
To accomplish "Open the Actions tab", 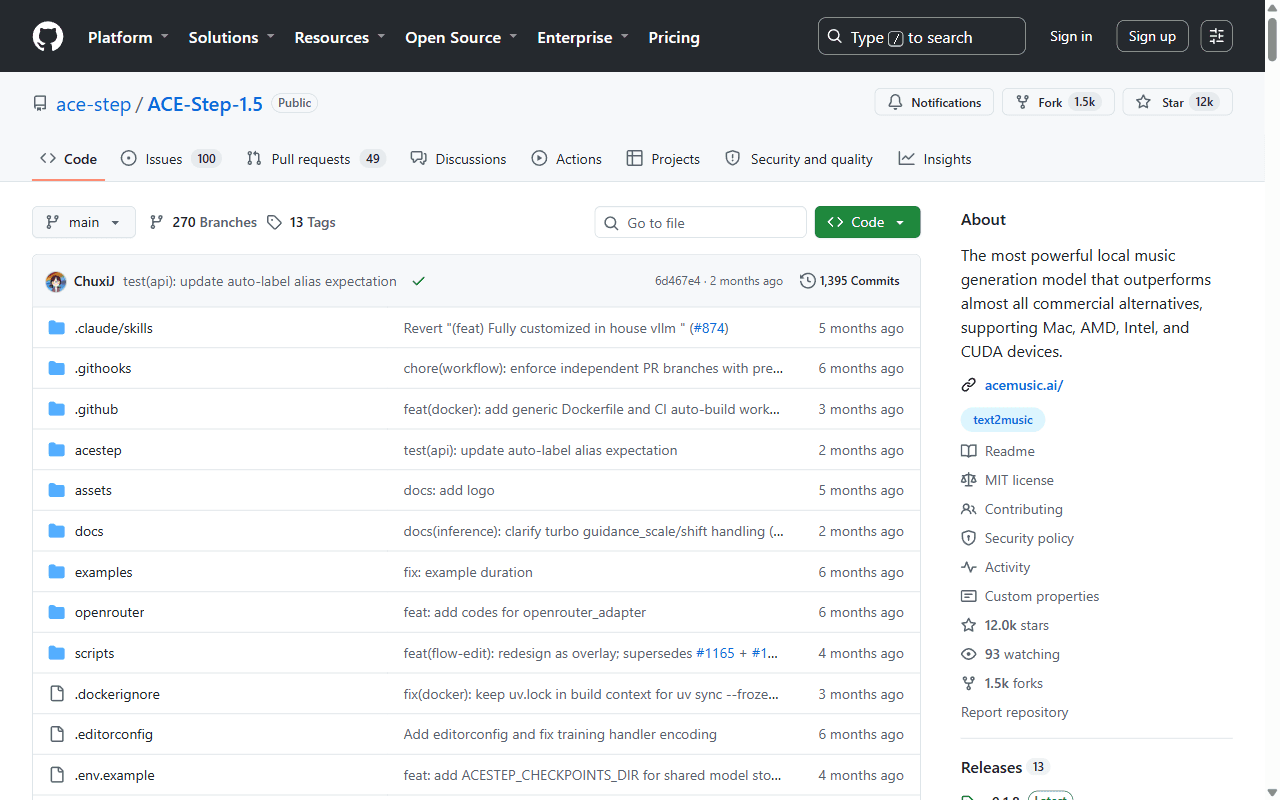I will tap(566, 159).
